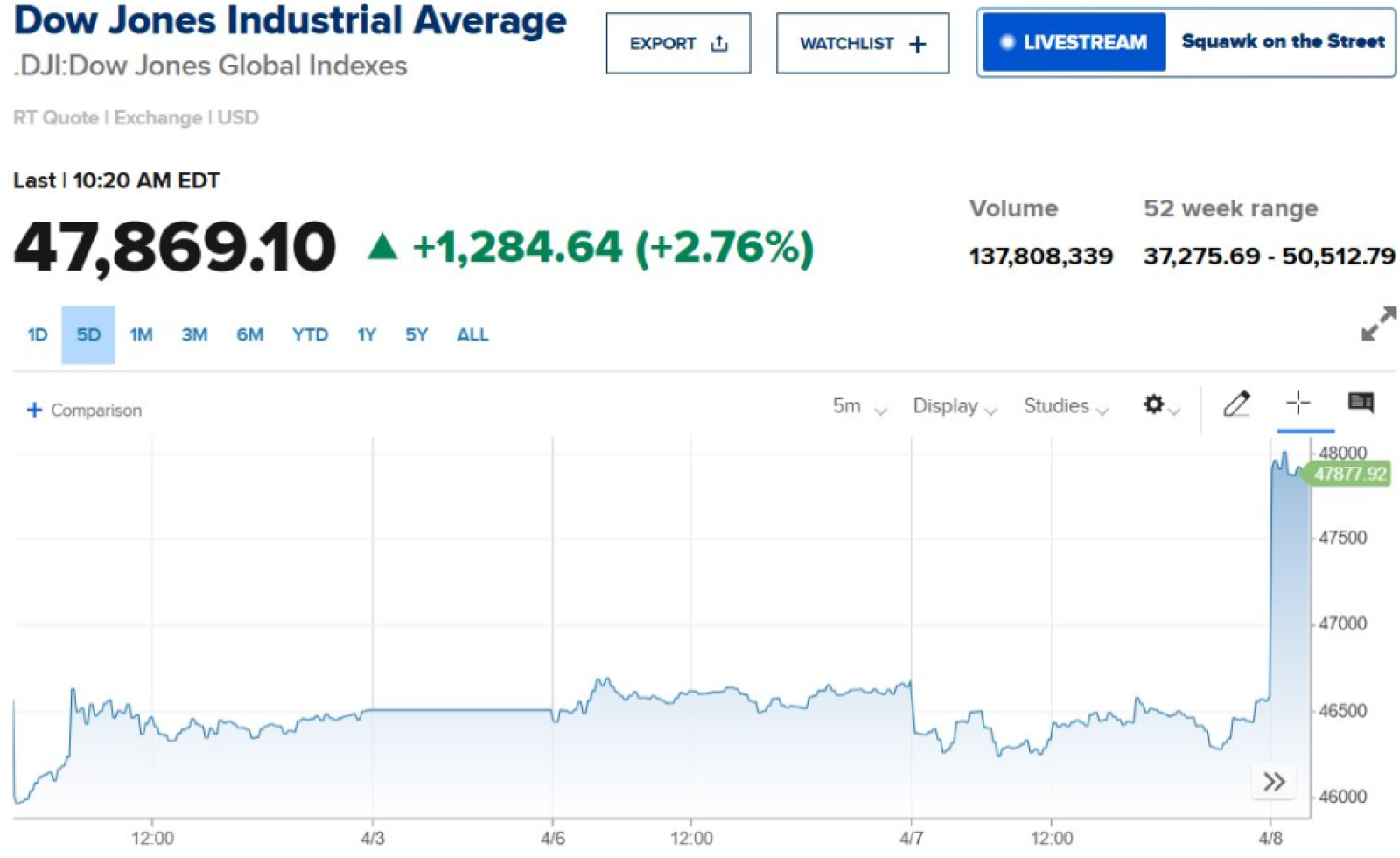The image size is (1400, 858).
Task: Click the LIVESTREAM button
Action: point(1074,42)
